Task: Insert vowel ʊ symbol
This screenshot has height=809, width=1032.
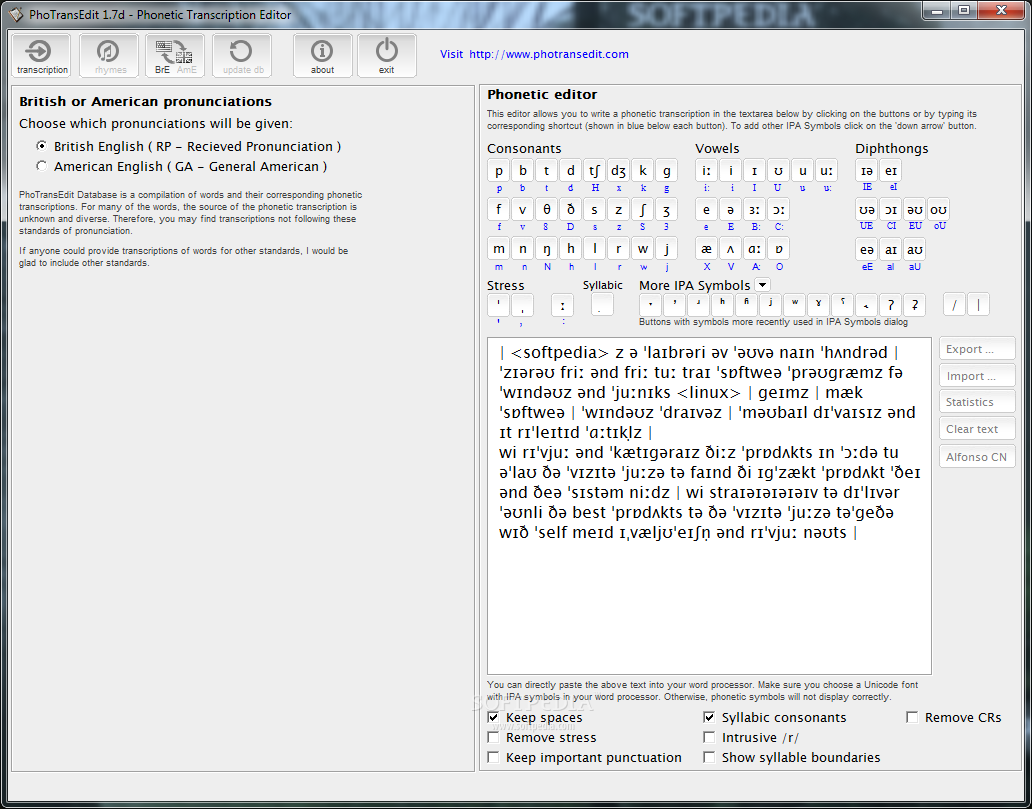Action: [x=778, y=171]
